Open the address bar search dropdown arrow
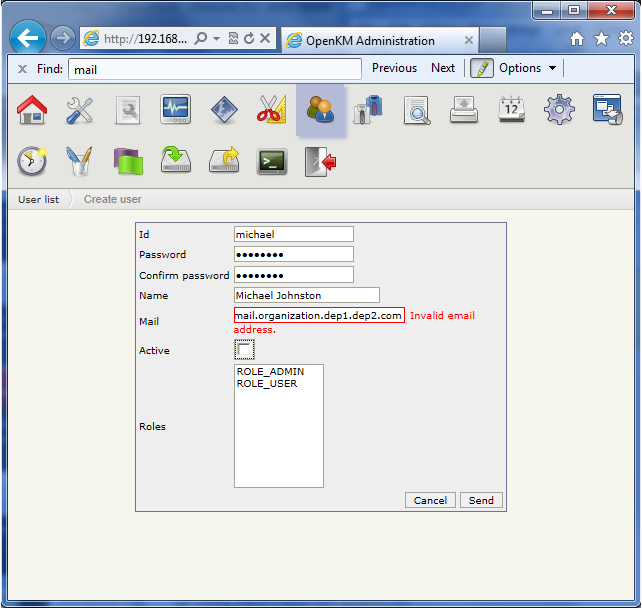The width and height of the screenshot is (642, 608). coord(216,39)
